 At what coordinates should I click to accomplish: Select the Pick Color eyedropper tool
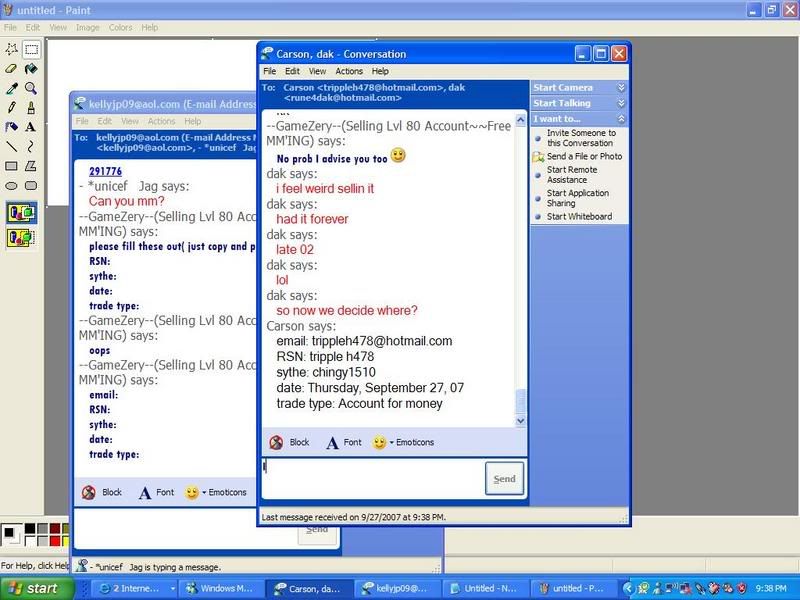11,88
